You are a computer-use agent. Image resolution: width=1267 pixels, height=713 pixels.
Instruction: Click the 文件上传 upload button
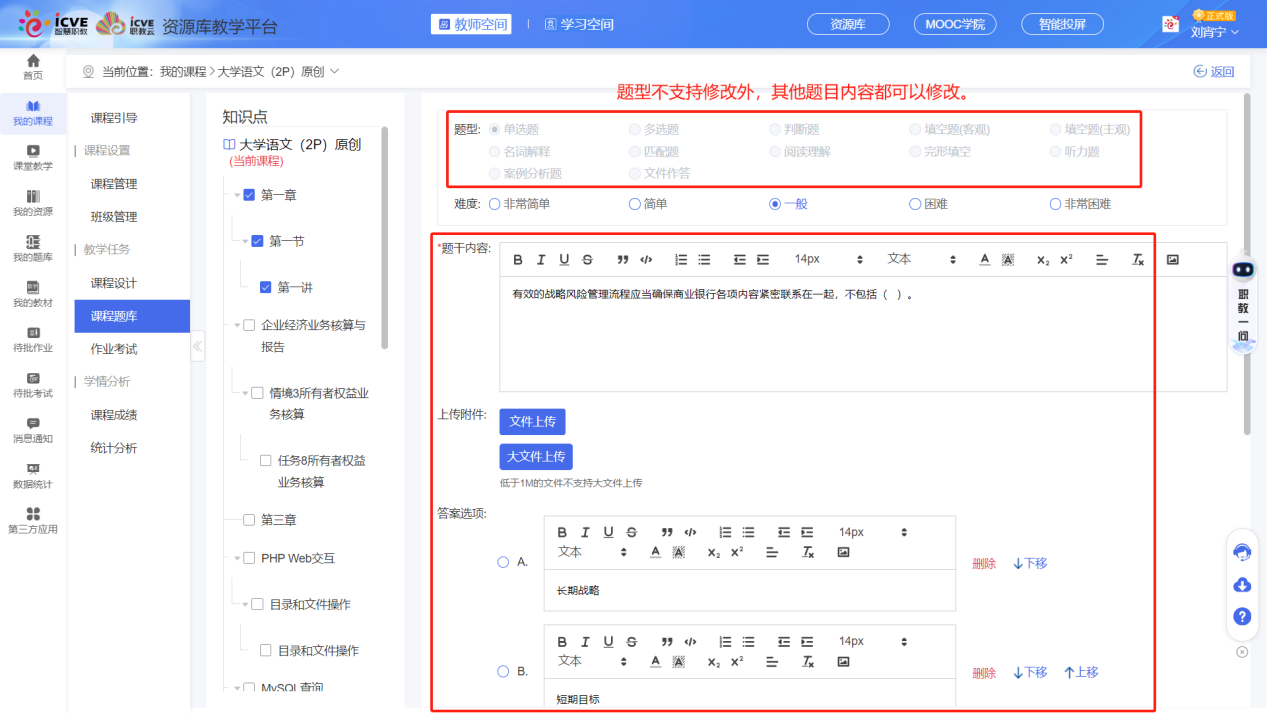click(532, 421)
